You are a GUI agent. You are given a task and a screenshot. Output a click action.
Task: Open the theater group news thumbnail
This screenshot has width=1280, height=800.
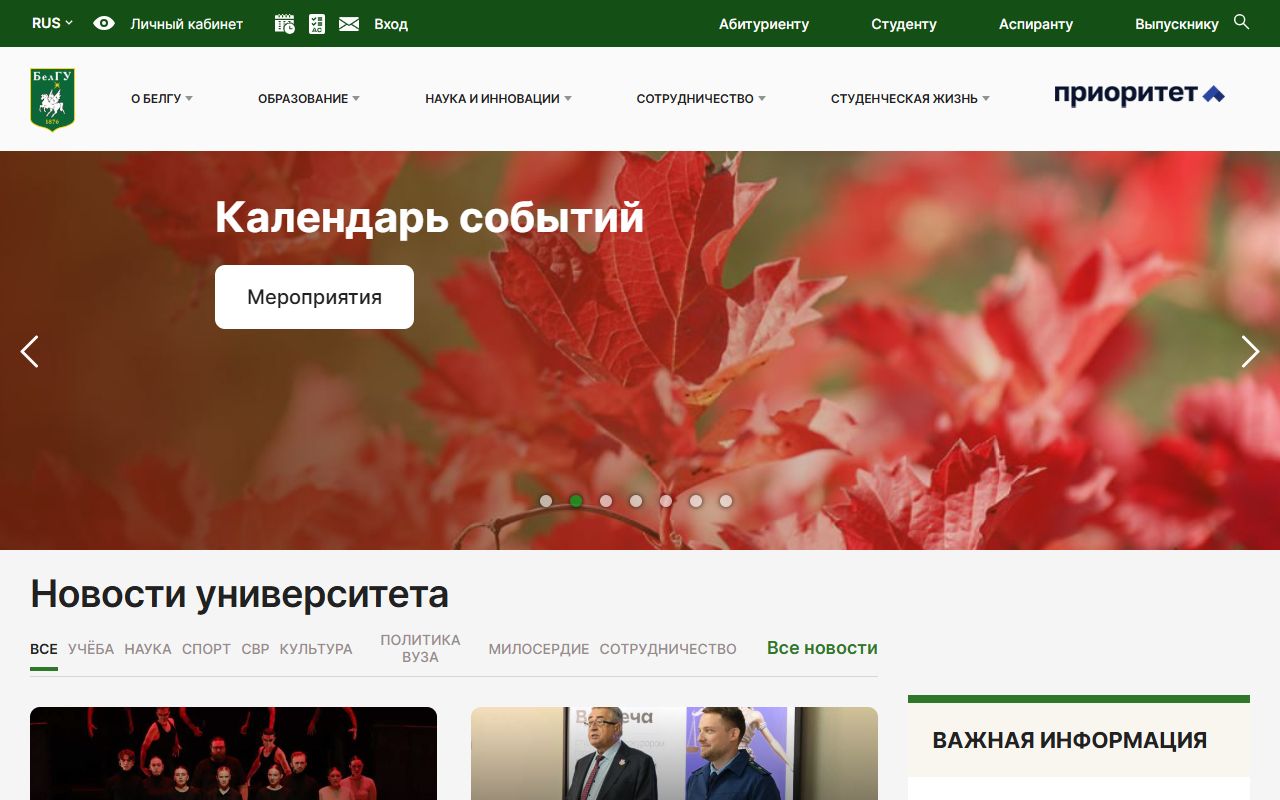pyautogui.click(x=233, y=753)
